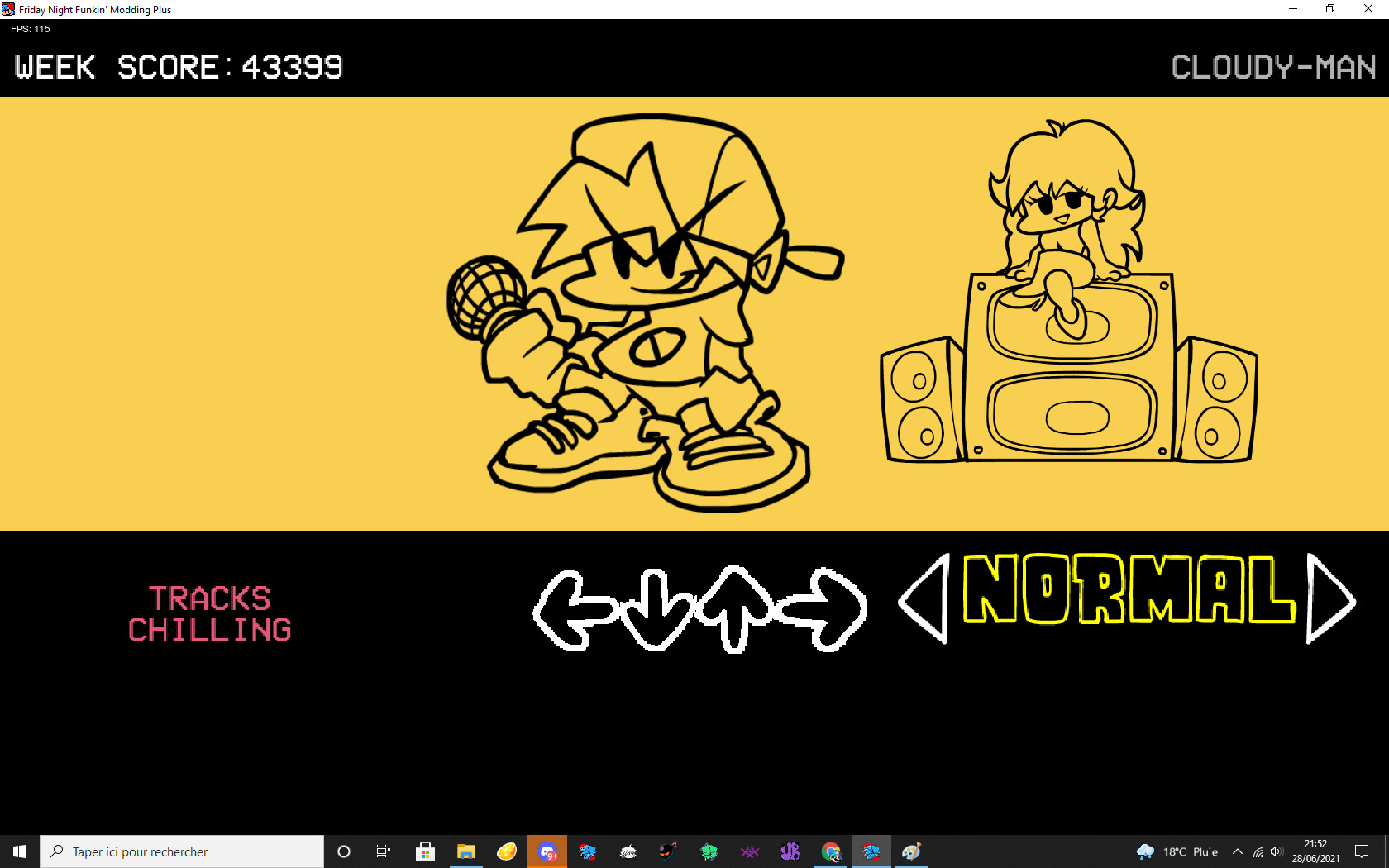
Task: Click the FPS: 115 counter
Action: (x=31, y=29)
